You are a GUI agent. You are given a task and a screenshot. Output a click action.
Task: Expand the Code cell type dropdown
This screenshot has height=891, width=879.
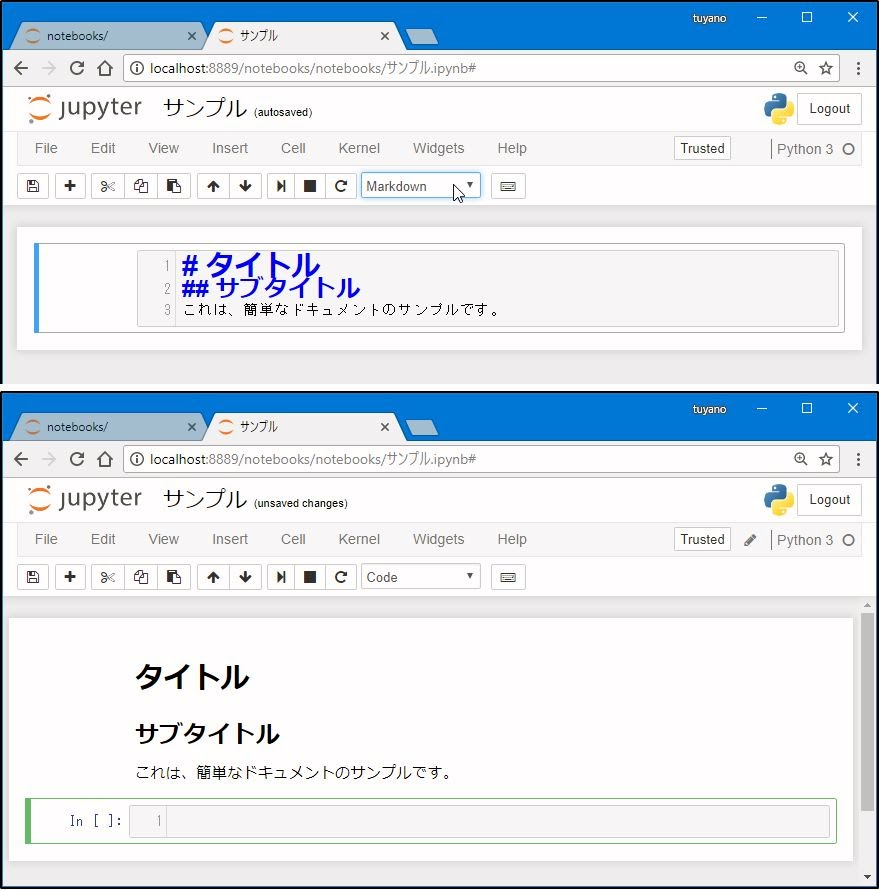pyautogui.click(x=420, y=577)
